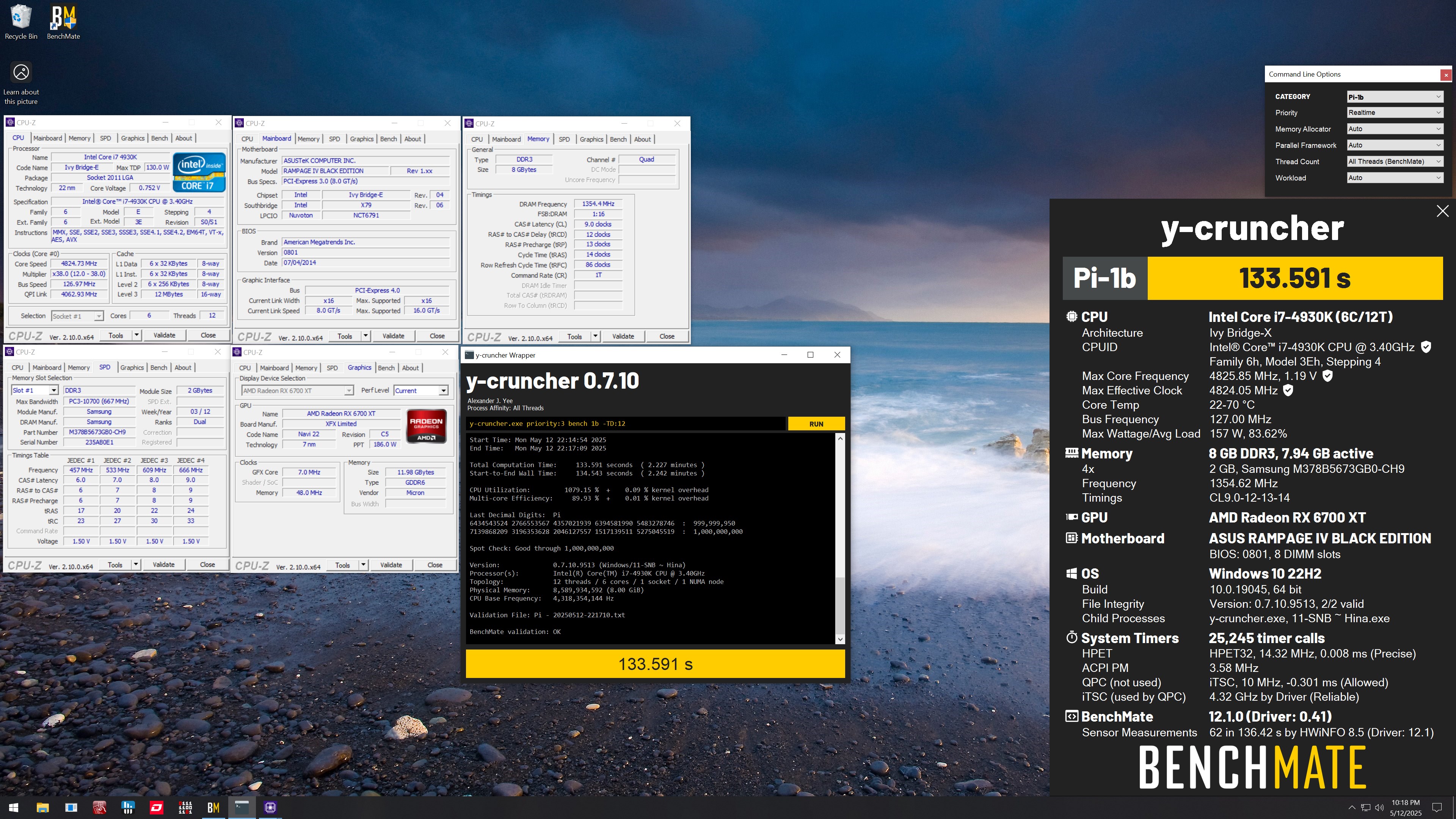The image size is (1456, 819).
Task: Expand the Memory Allocator dropdown
Action: pyautogui.click(x=1395, y=129)
